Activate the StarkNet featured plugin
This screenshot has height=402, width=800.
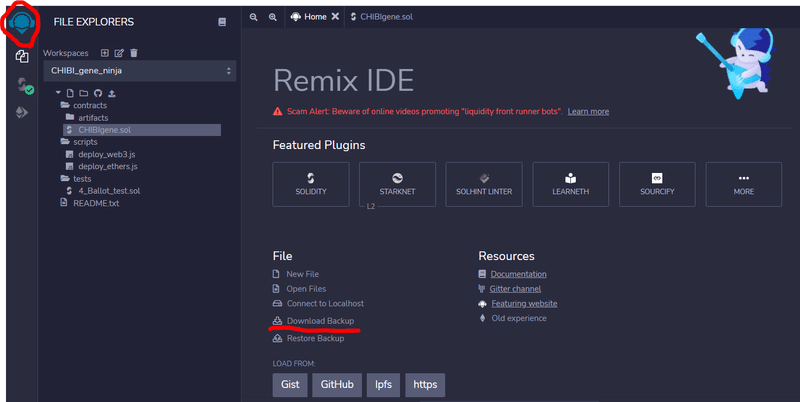(397, 185)
